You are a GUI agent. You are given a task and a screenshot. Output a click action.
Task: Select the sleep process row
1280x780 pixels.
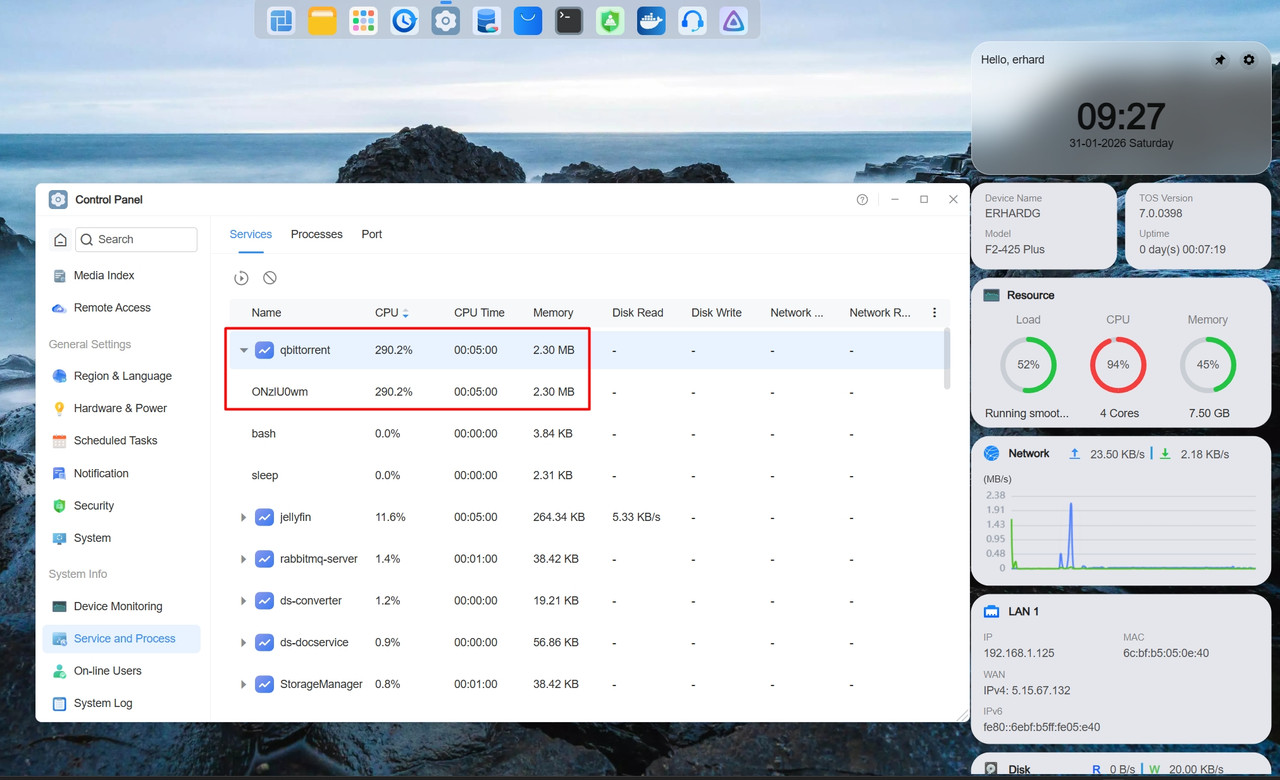[586, 476]
